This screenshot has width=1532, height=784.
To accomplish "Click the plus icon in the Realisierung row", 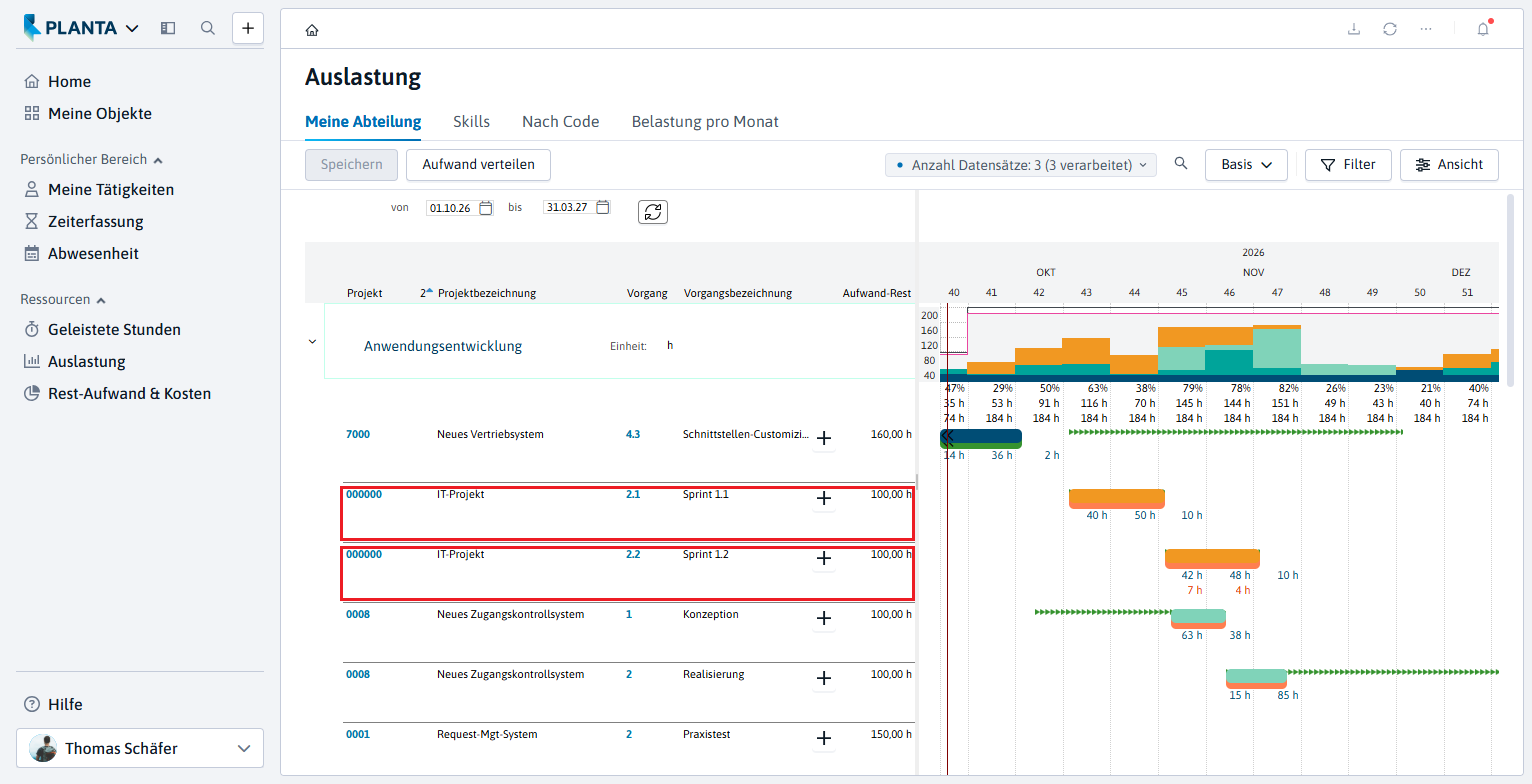I will coord(824,678).
